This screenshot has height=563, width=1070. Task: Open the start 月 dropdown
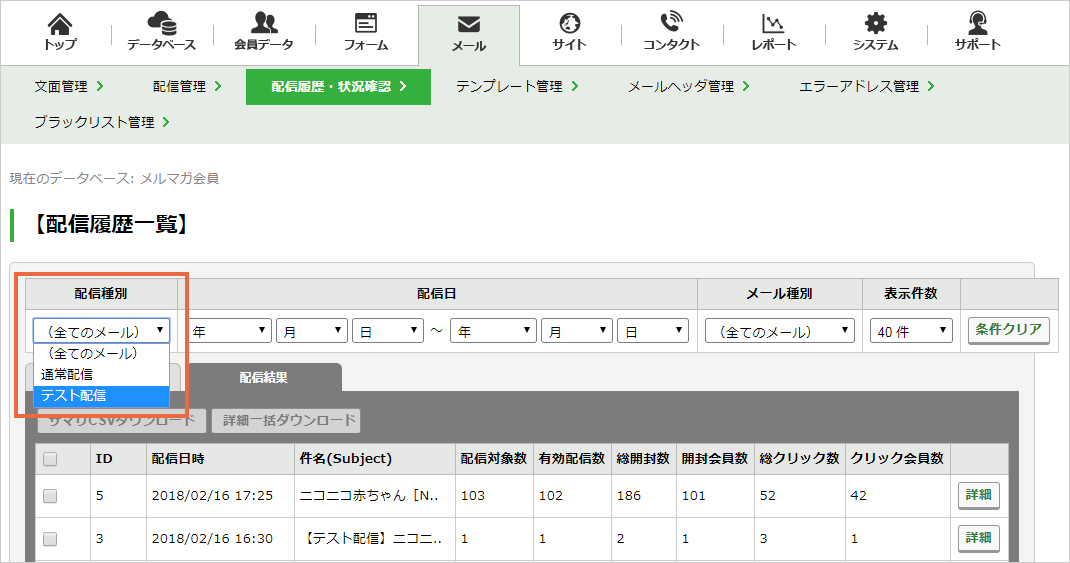pyautogui.click(x=312, y=331)
